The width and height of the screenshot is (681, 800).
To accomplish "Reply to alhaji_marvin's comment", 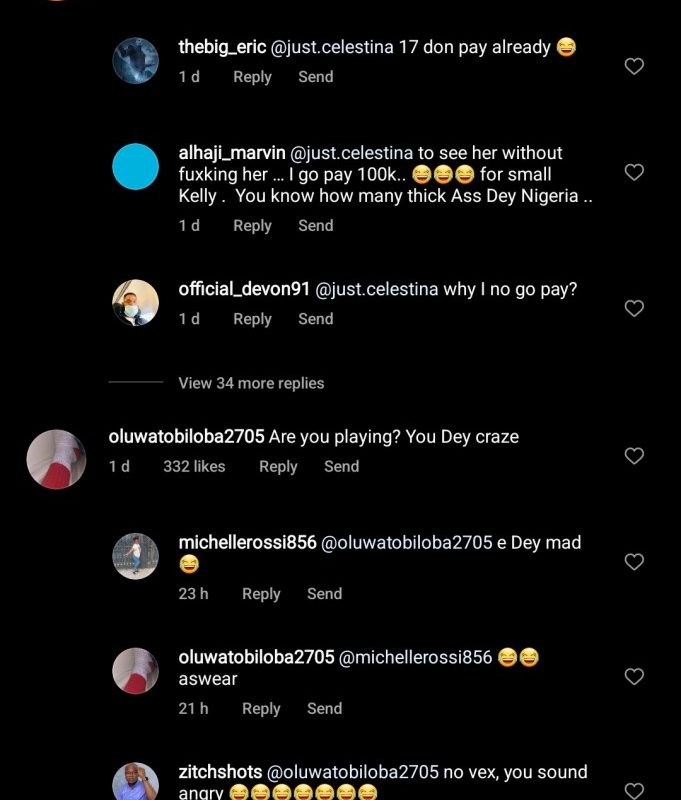I will click(x=252, y=226).
